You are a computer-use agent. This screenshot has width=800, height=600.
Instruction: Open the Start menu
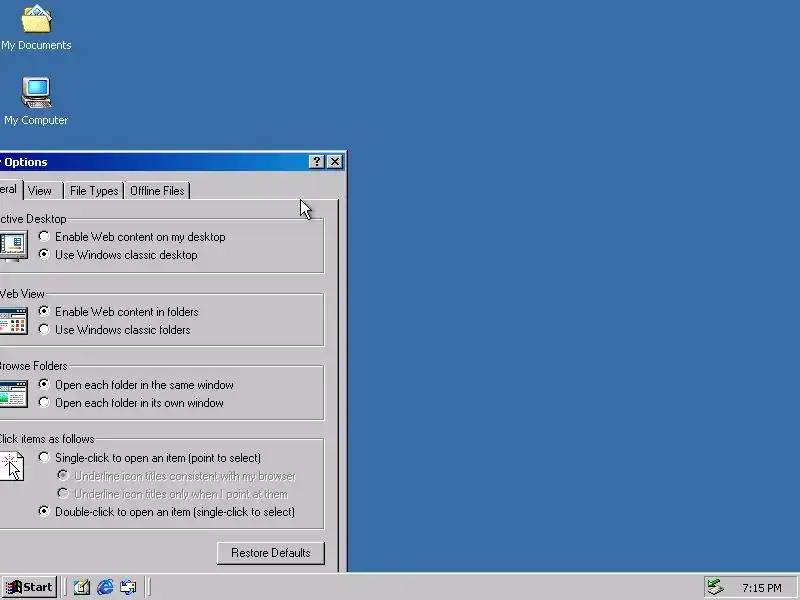[x=29, y=587]
